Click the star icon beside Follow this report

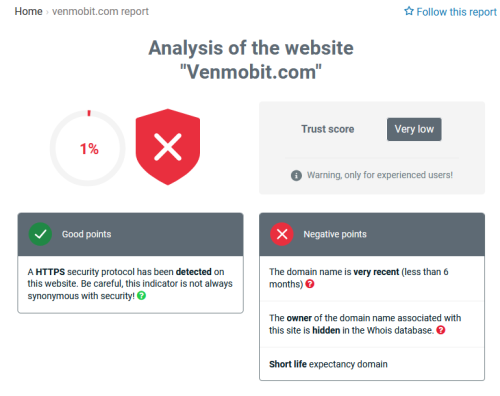[409, 11]
